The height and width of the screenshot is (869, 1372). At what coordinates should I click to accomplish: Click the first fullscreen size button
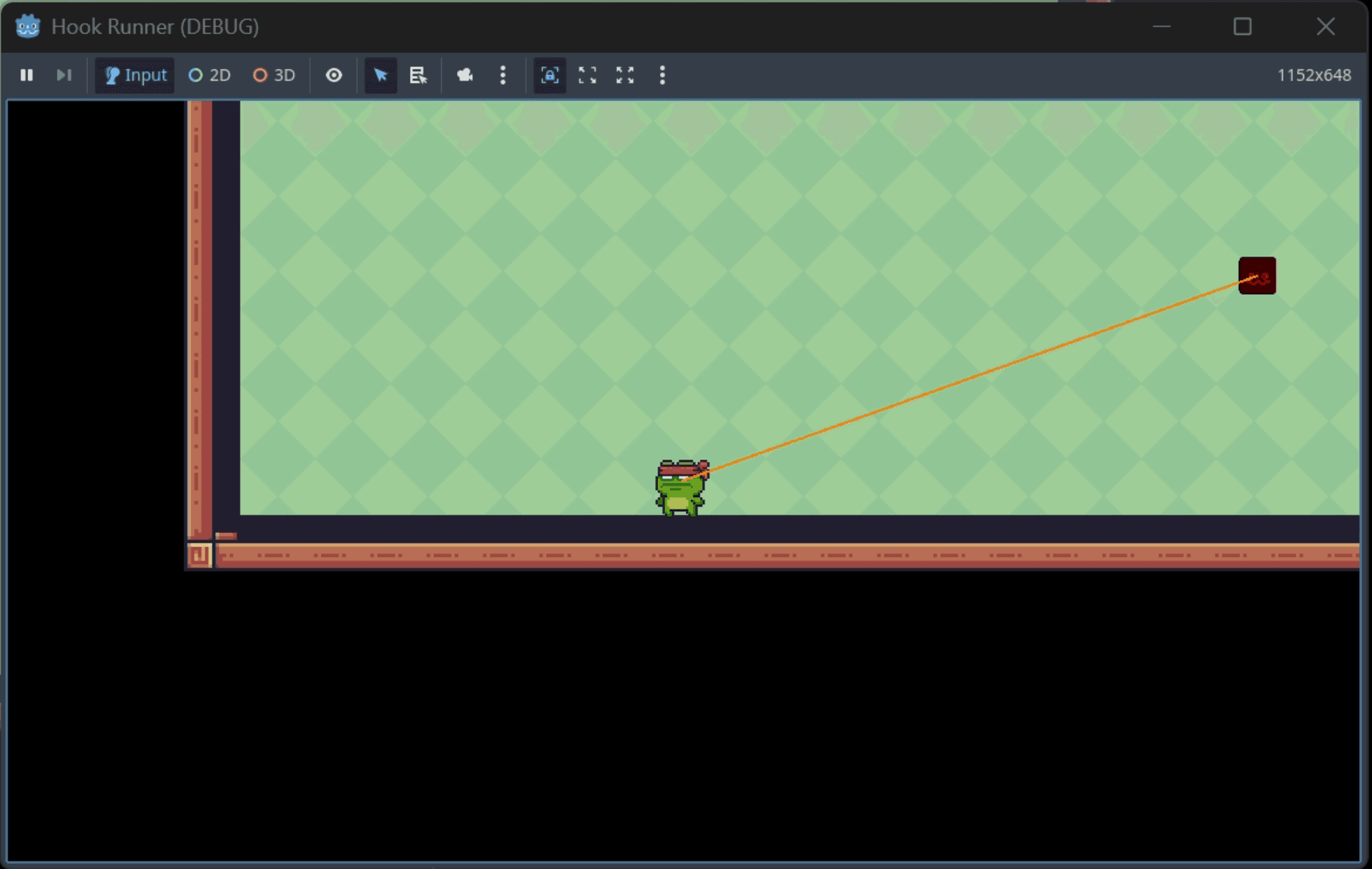(588, 75)
